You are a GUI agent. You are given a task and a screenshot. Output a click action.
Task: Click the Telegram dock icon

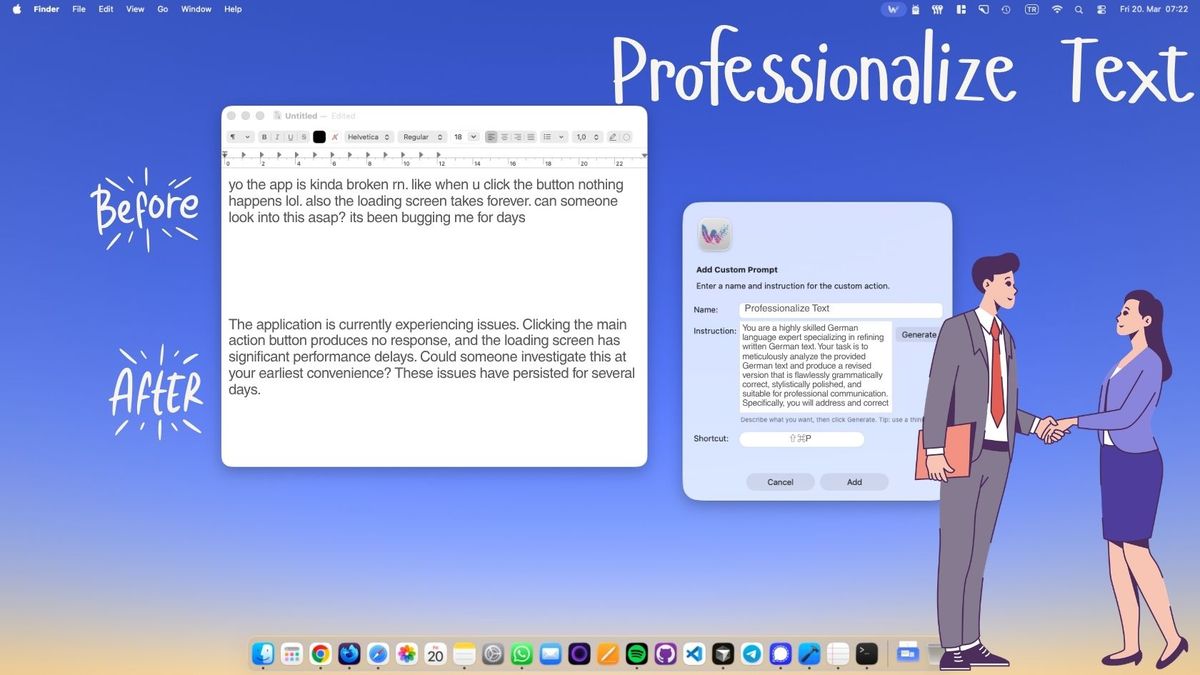(752, 654)
